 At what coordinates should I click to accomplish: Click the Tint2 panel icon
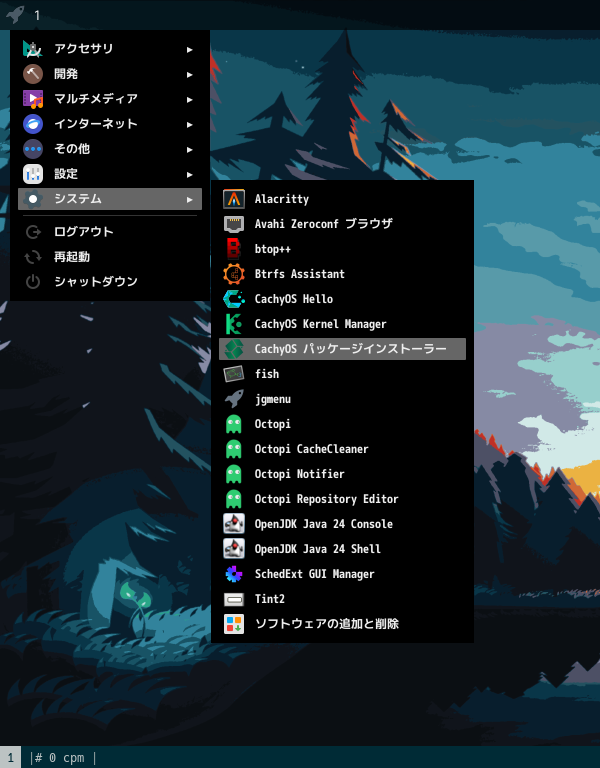(234, 599)
